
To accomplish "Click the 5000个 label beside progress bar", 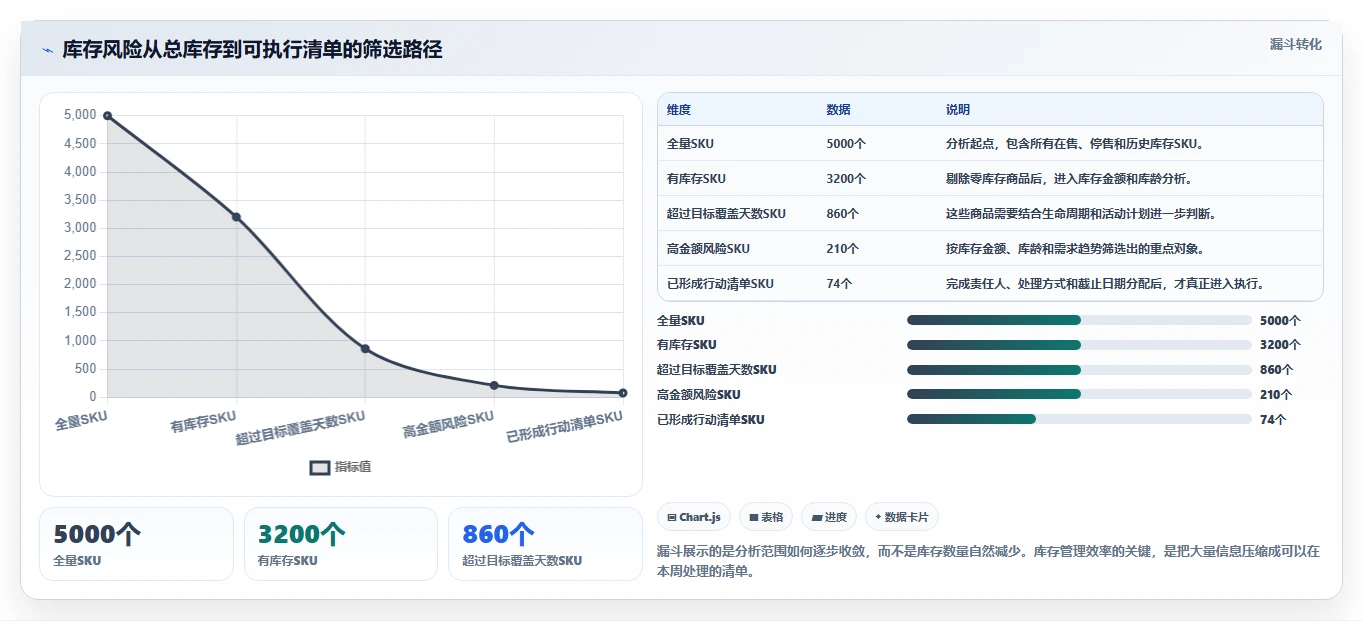I will [1280, 321].
